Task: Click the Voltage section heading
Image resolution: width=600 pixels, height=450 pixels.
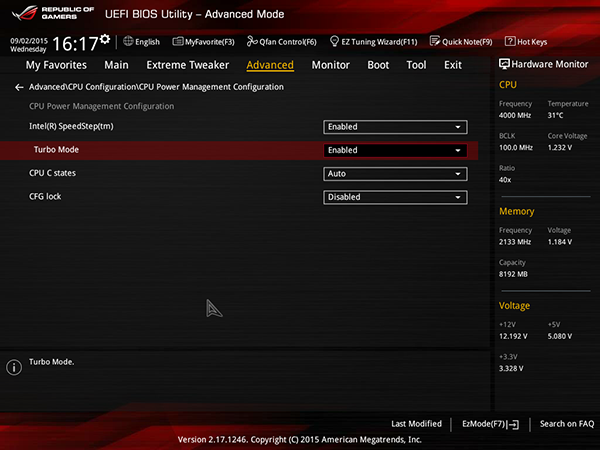Action: [514, 306]
